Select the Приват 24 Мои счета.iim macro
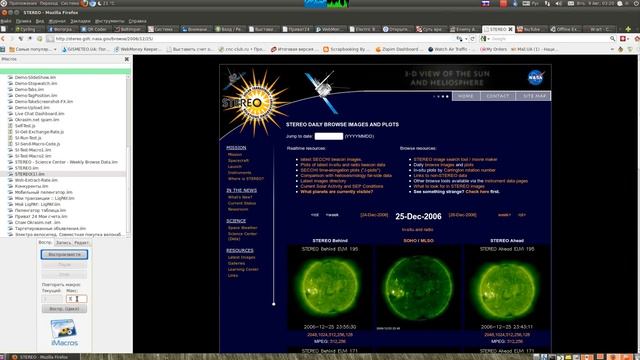 41,216
